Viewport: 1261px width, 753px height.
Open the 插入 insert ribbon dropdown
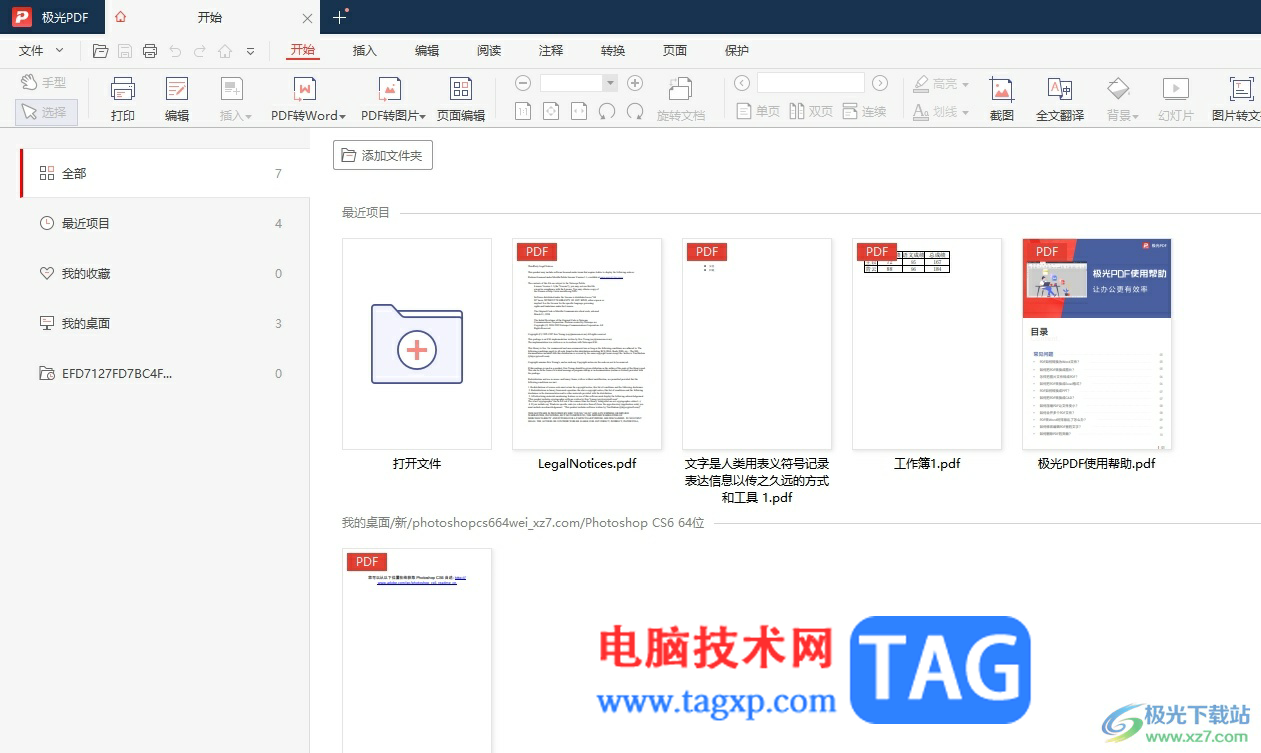(235, 100)
